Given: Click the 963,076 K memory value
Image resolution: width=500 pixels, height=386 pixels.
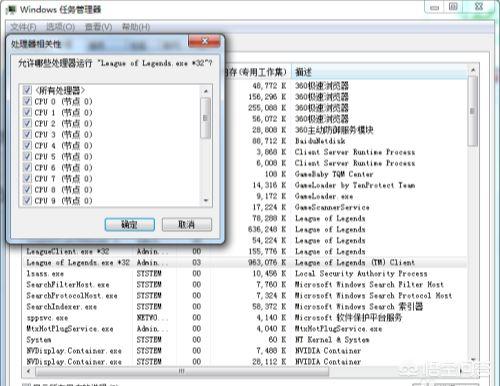Looking at the screenshot, I should tap(267, 262).
